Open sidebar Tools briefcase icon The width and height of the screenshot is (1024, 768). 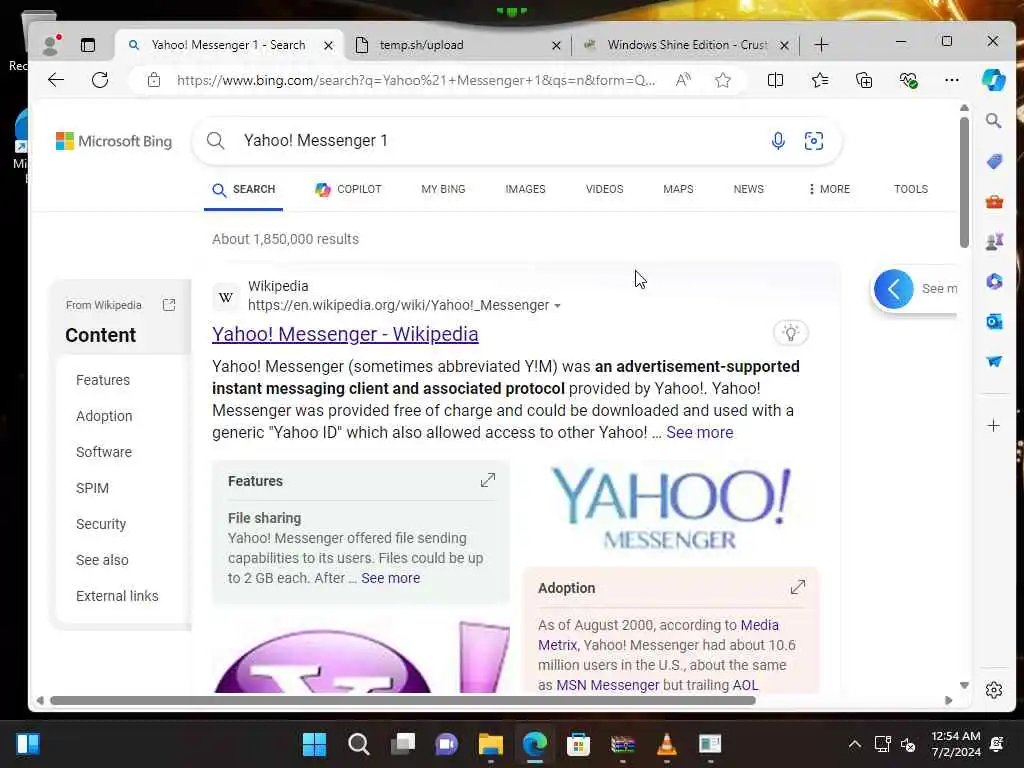(x=994, y=202)
